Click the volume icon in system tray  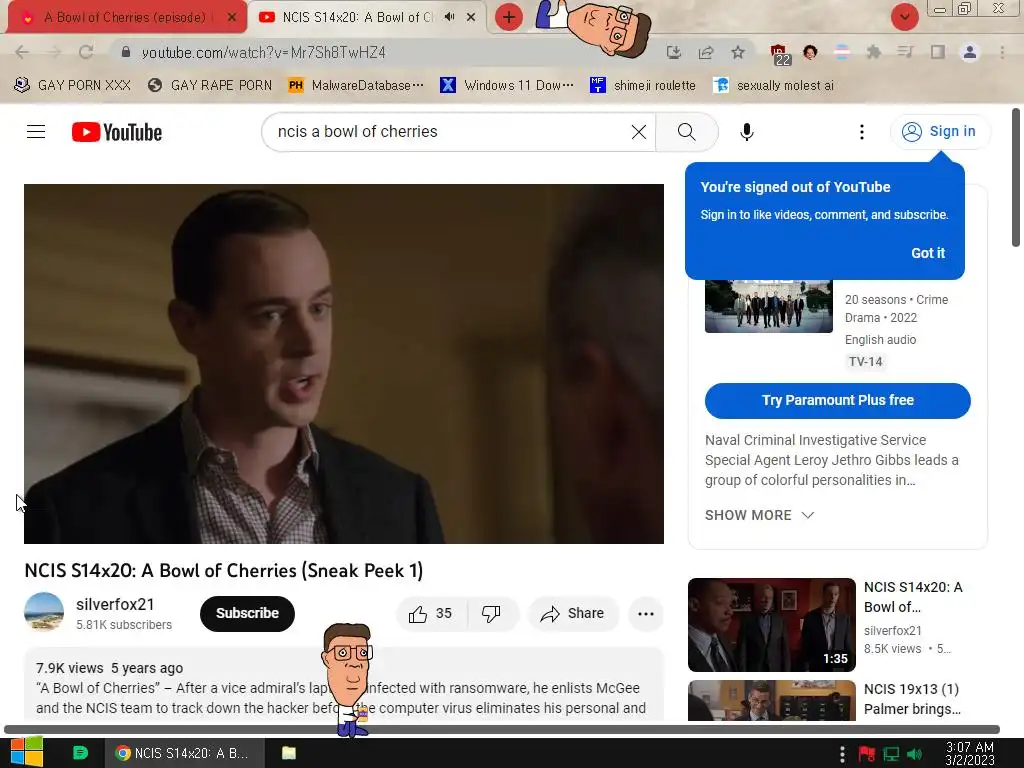click(x=914, y=754)
